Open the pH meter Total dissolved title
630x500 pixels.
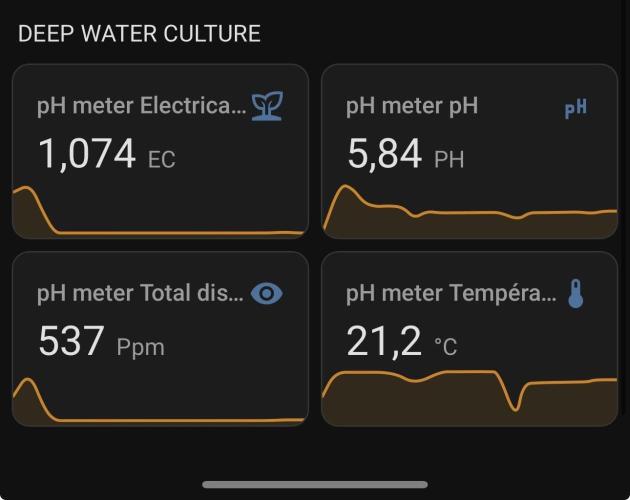(x=140, y=293)
